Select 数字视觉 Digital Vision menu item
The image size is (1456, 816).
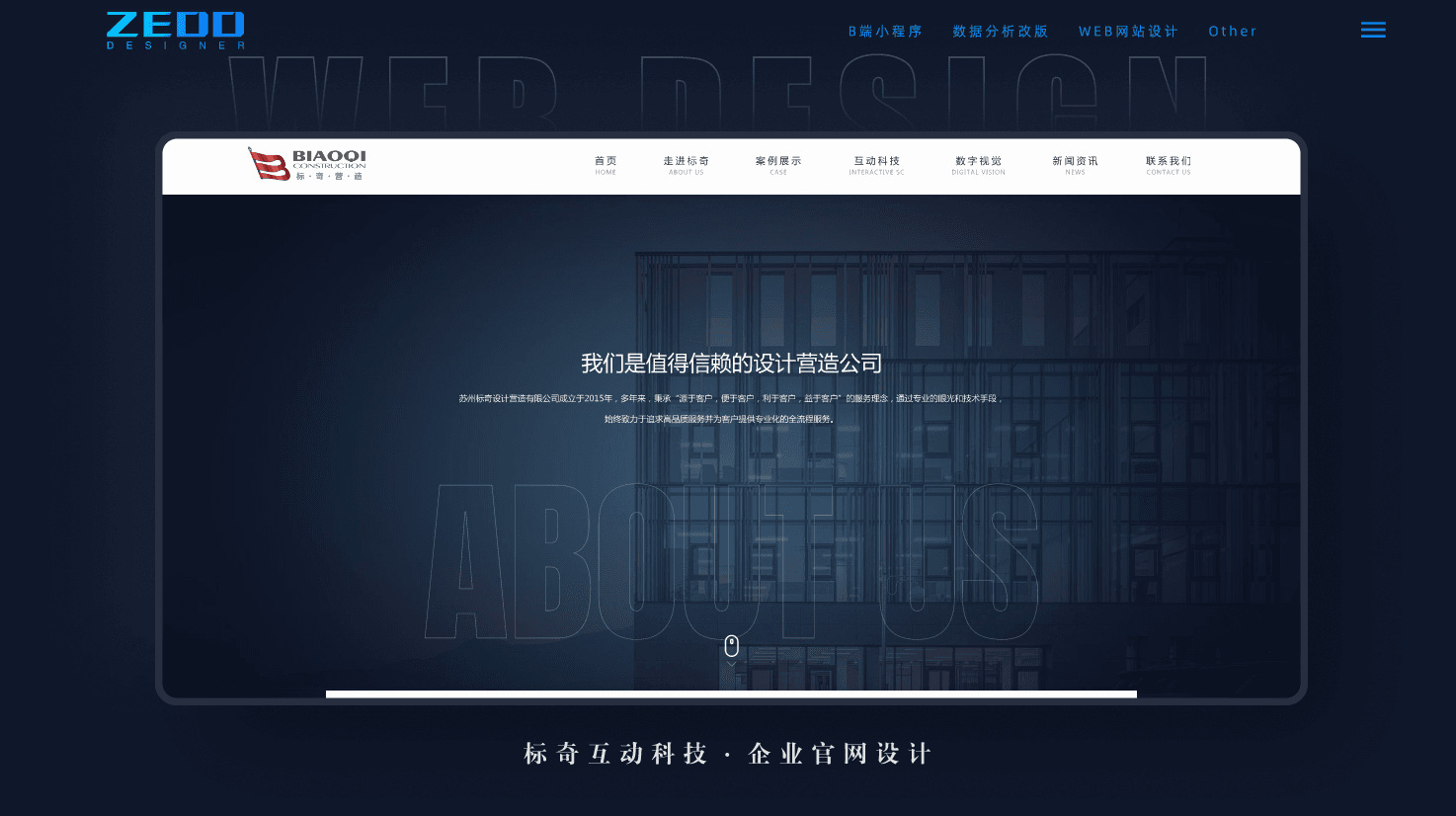tap(978, 165)
